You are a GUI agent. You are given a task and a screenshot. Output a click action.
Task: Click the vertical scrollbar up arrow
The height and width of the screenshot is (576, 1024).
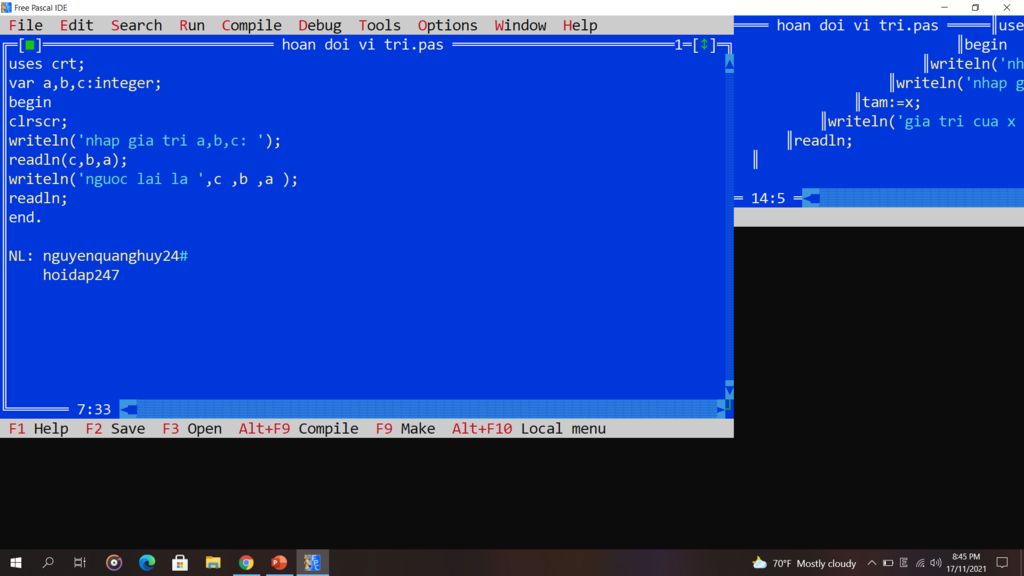coord(729,63)
